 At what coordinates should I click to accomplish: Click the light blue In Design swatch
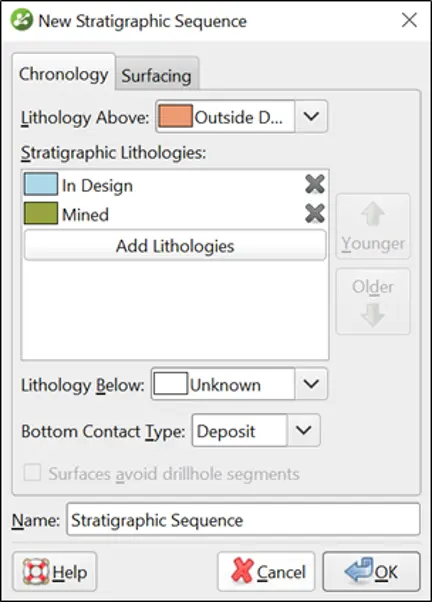41,184
